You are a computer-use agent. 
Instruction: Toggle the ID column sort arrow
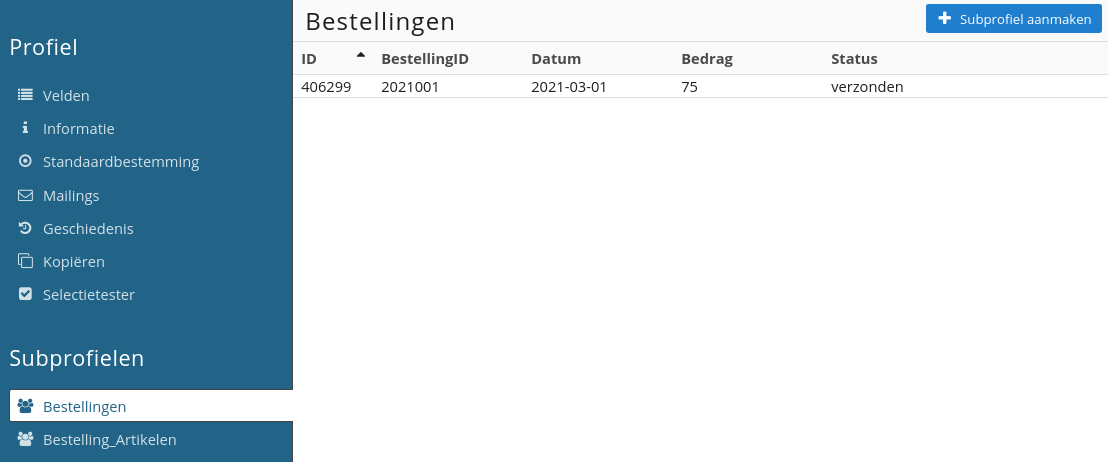pyautogui.click(x=361, y=54)
